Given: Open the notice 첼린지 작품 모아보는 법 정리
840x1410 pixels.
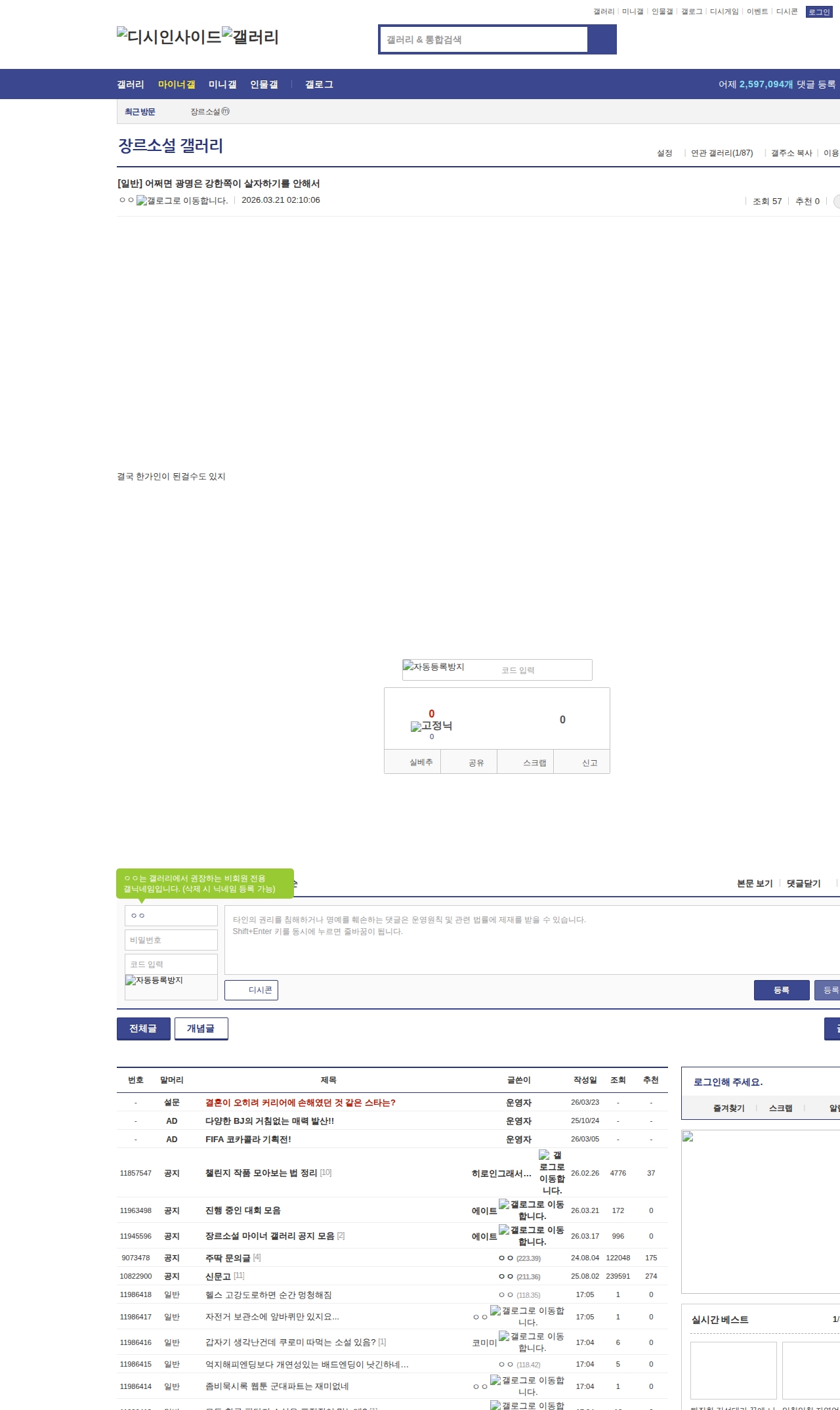Looking at the screenshot, I should tap(261, 1173).
